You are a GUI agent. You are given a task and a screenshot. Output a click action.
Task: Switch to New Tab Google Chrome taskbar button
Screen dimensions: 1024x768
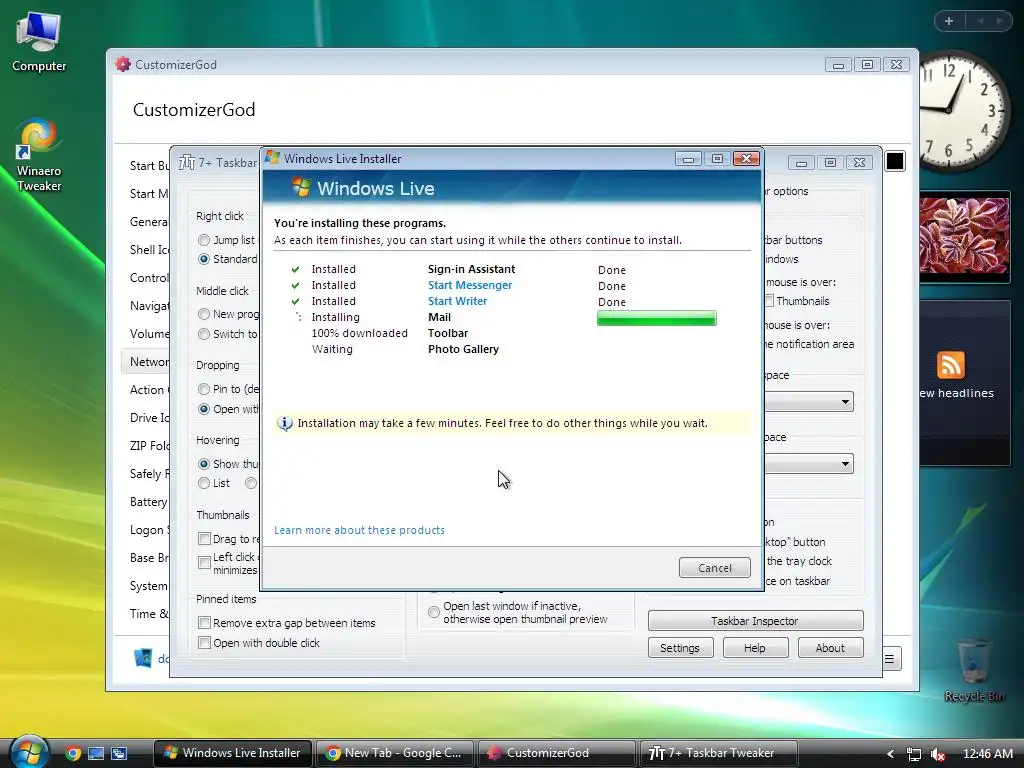tap(395, 753)
